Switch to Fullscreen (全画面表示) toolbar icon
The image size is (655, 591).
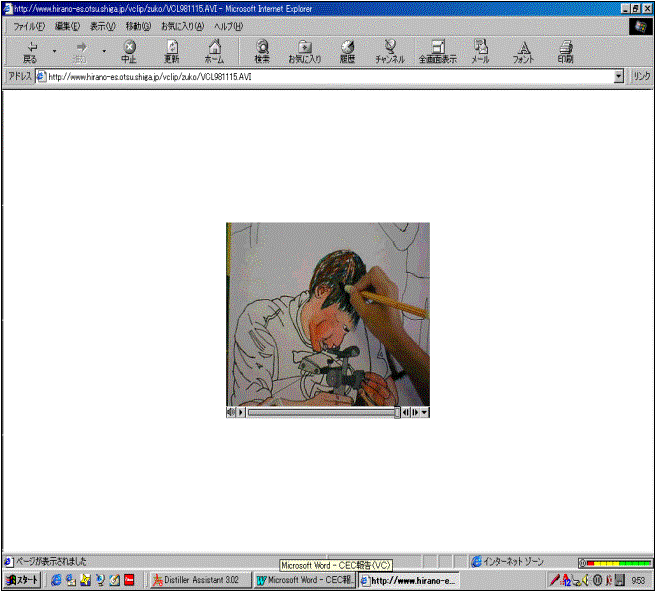pyautogui.click(x=437, y=52)
